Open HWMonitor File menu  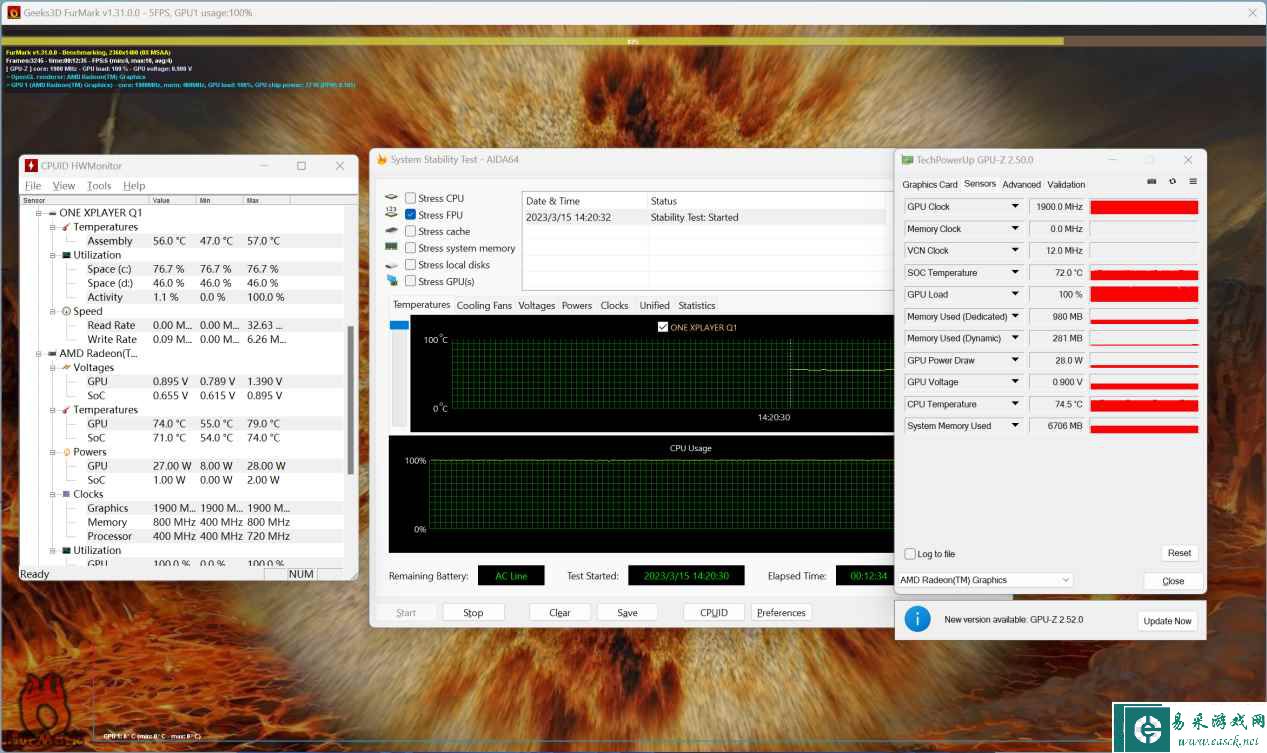tap(33, 186)
